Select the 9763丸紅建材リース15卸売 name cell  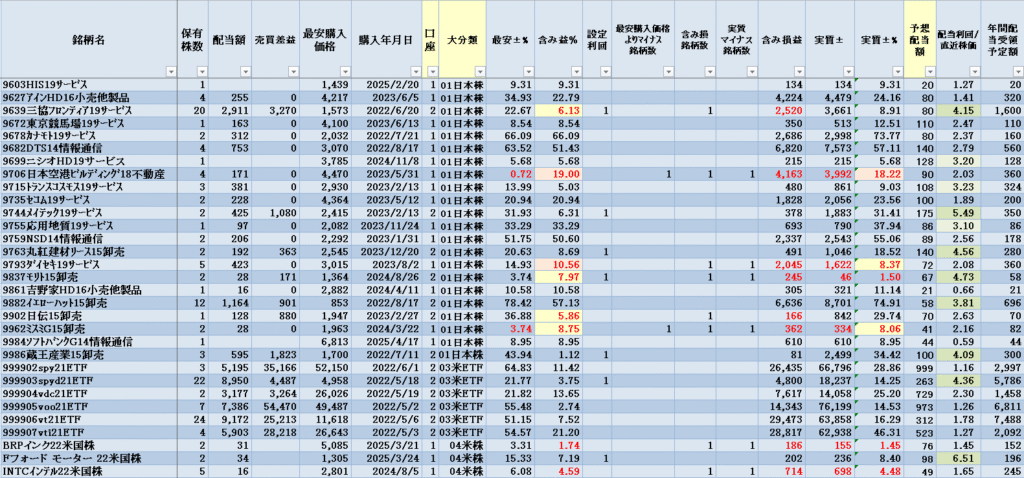[89, 251]
